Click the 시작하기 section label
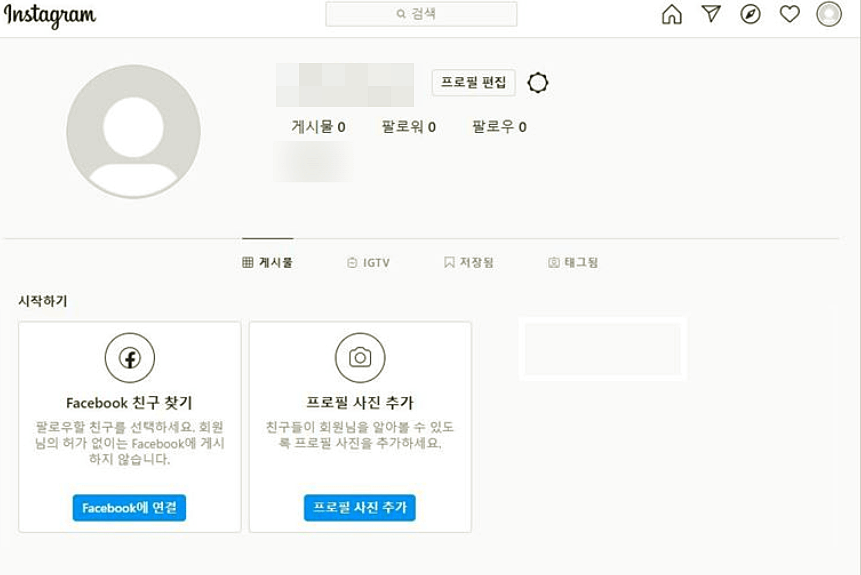Viewport: 861px width, 575px height. [x=43, y=301]
